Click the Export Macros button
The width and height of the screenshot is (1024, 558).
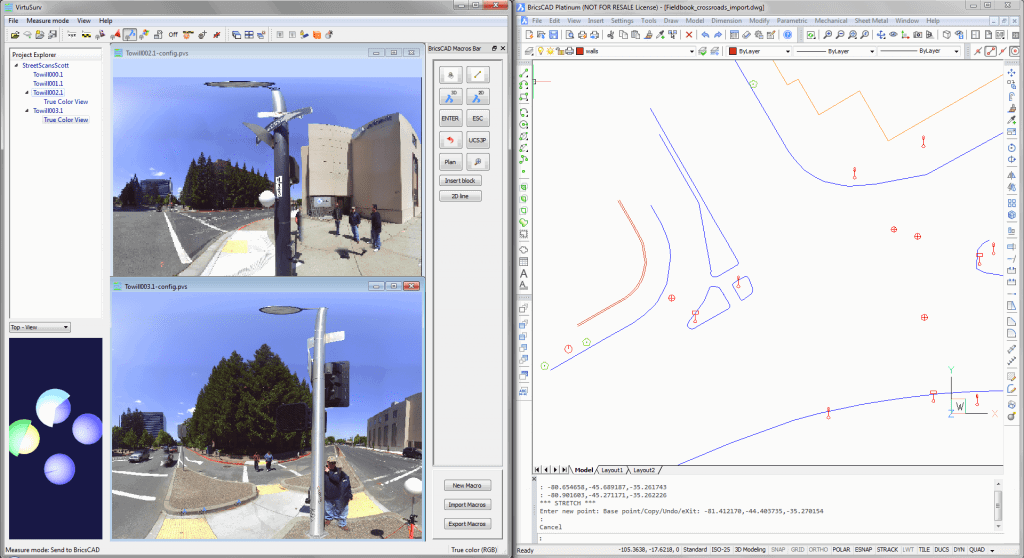click(x=466, y=523)
